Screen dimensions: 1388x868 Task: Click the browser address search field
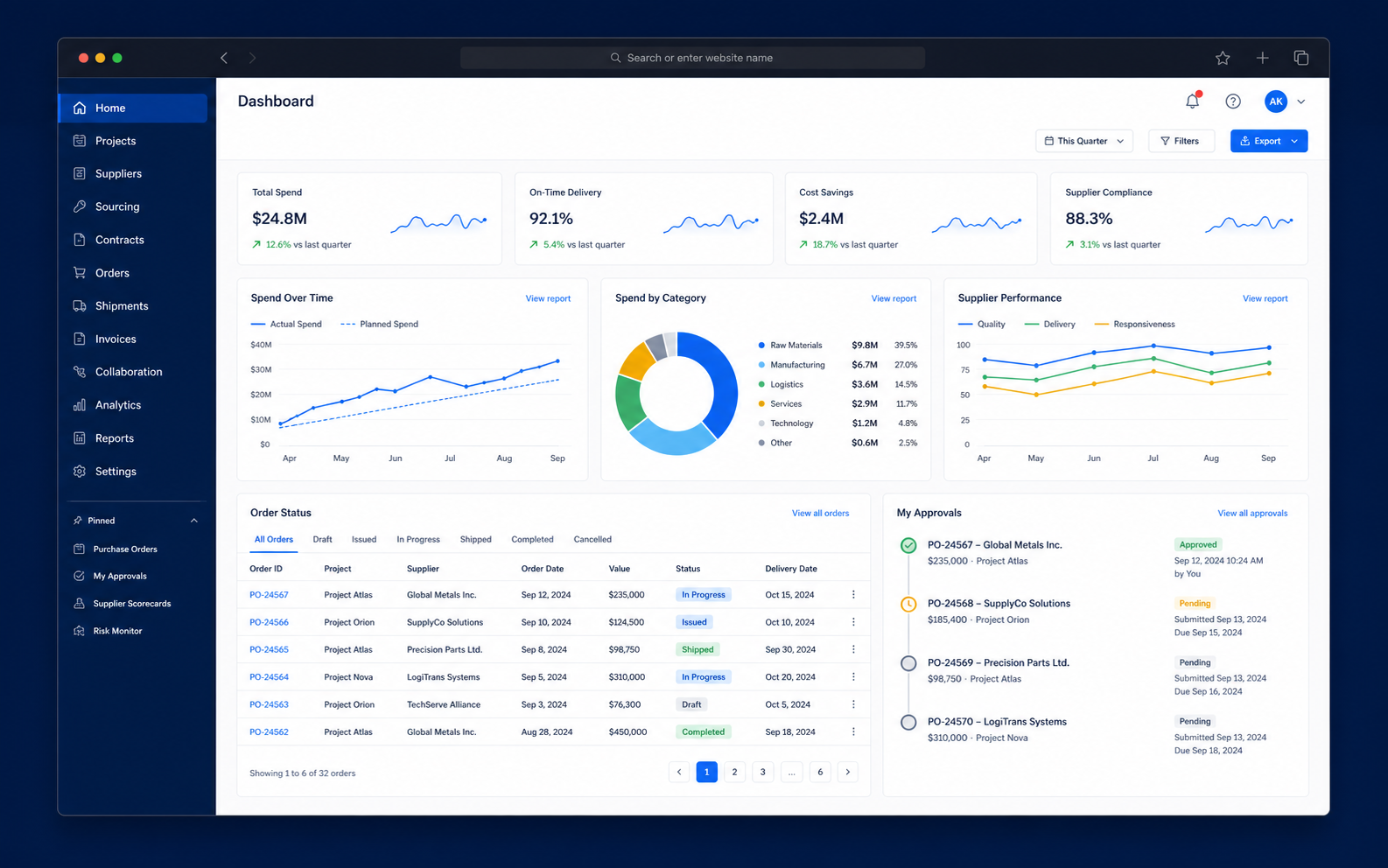[692, 58]
